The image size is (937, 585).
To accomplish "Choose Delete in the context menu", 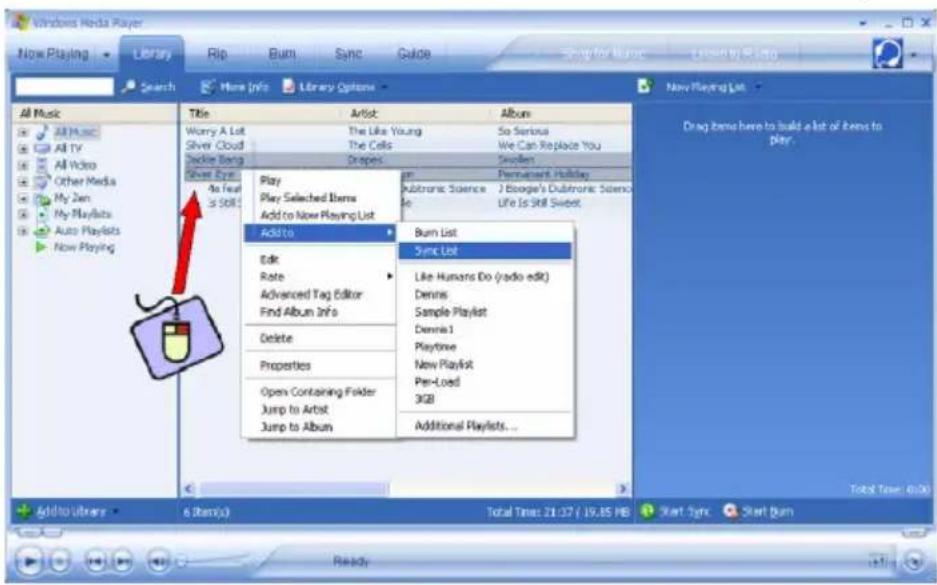I will pos(321,338).
